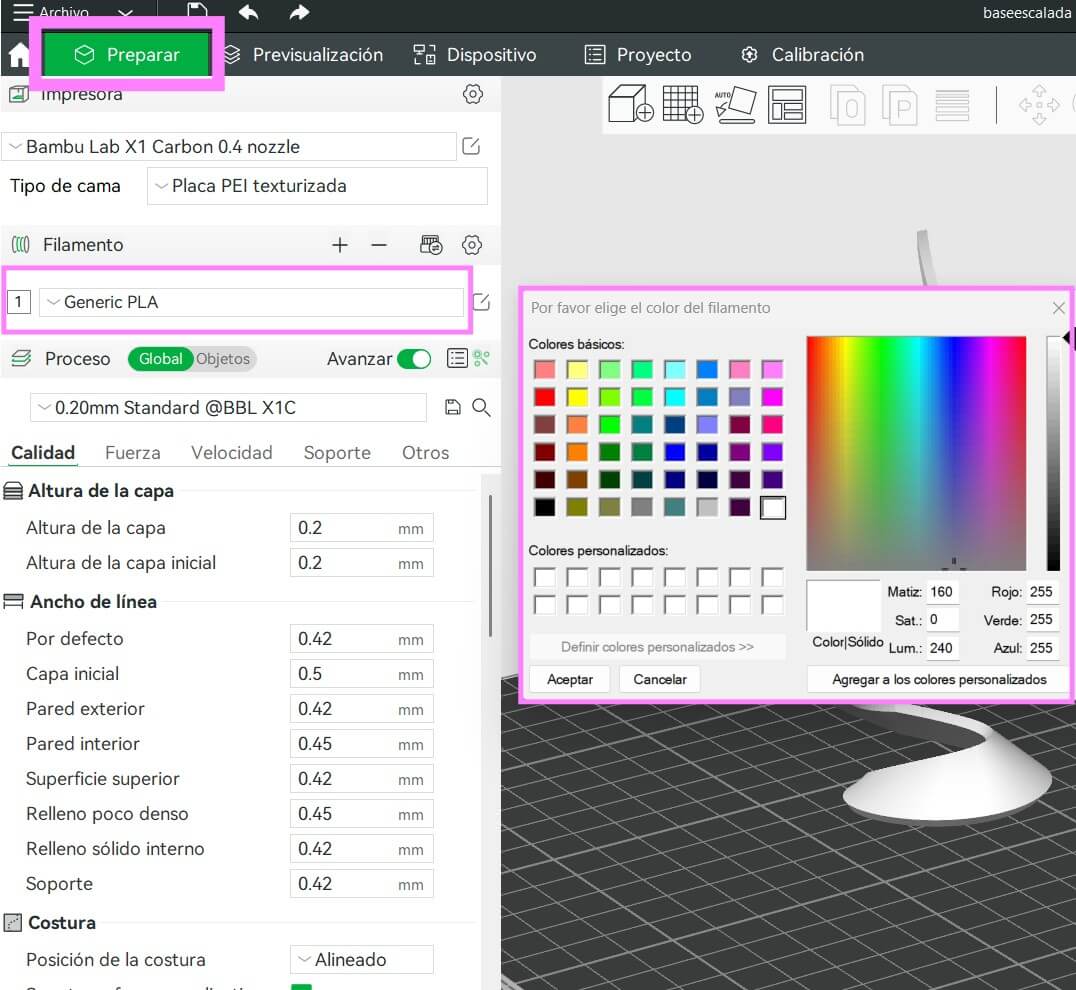Image resolution: width=1076 pixels, height=990 pixels.
Task: Open the 0.20mm Standard @BBL X1C dropdown
Action: tap(228, 408)
